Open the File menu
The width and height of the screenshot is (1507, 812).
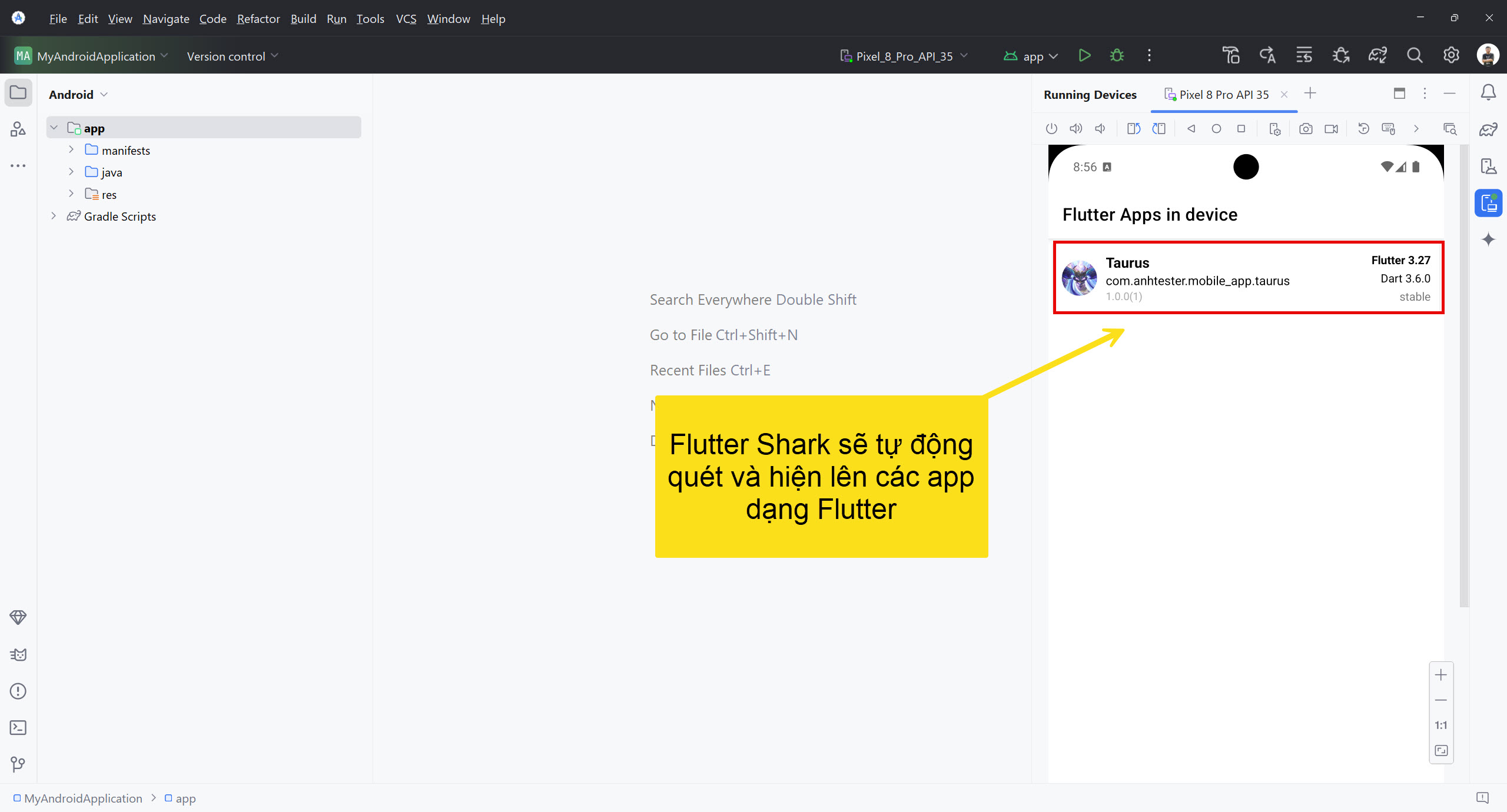[58, 19]
